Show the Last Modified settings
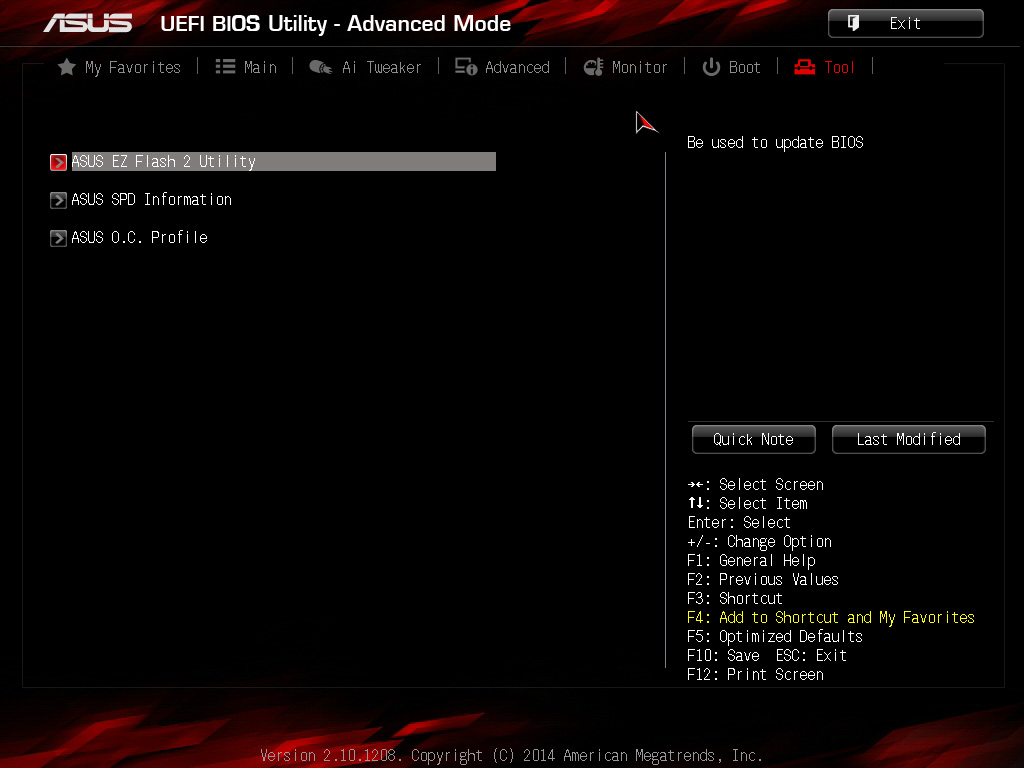1024x768 pixels. pyautogui.click(x=908, y=440)
